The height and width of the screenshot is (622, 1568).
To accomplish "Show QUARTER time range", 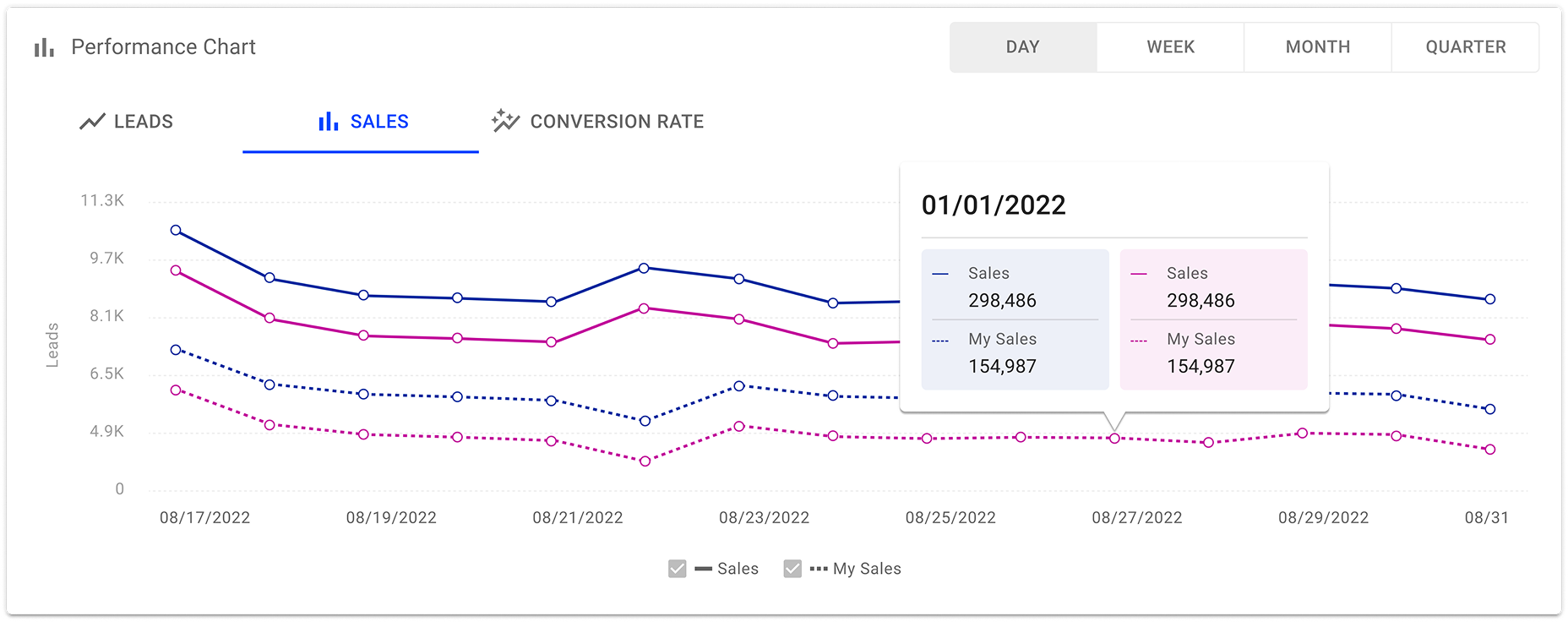I will tap(1465, 47).
